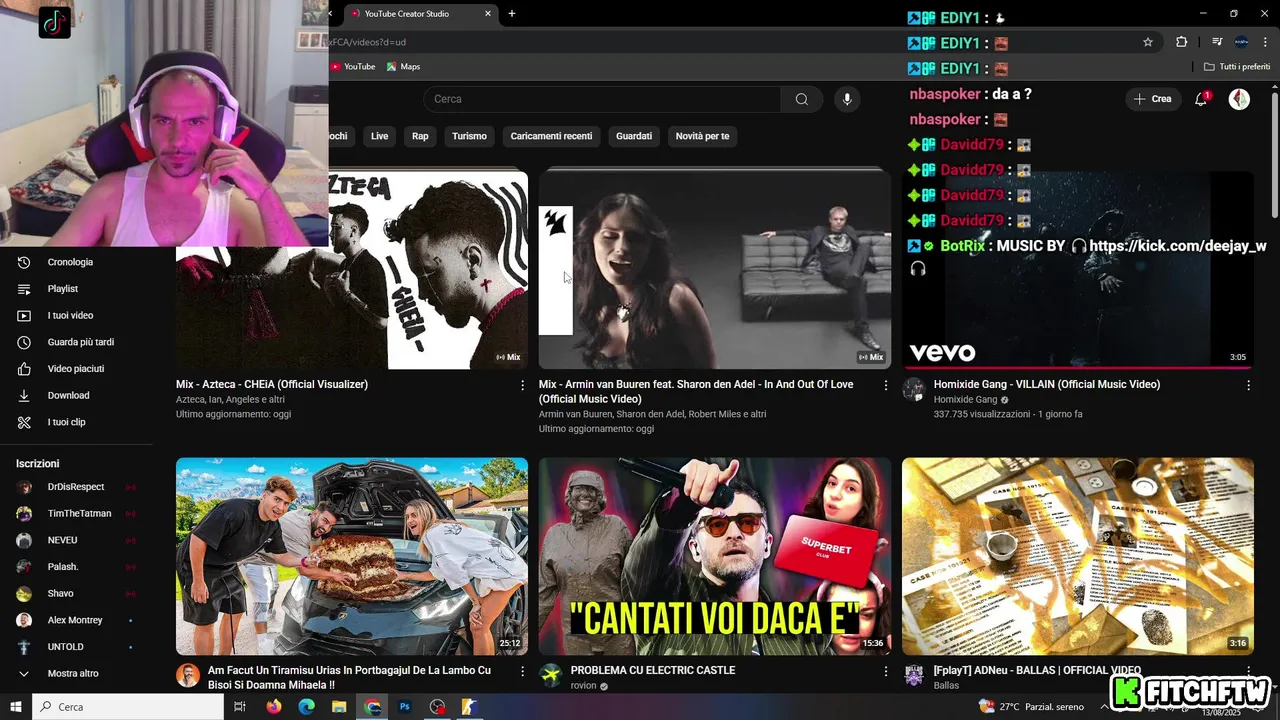1280x720 pixels.
Task: Select the Novità per te chip
Action: pyautogui.click(x=702, y=136)
